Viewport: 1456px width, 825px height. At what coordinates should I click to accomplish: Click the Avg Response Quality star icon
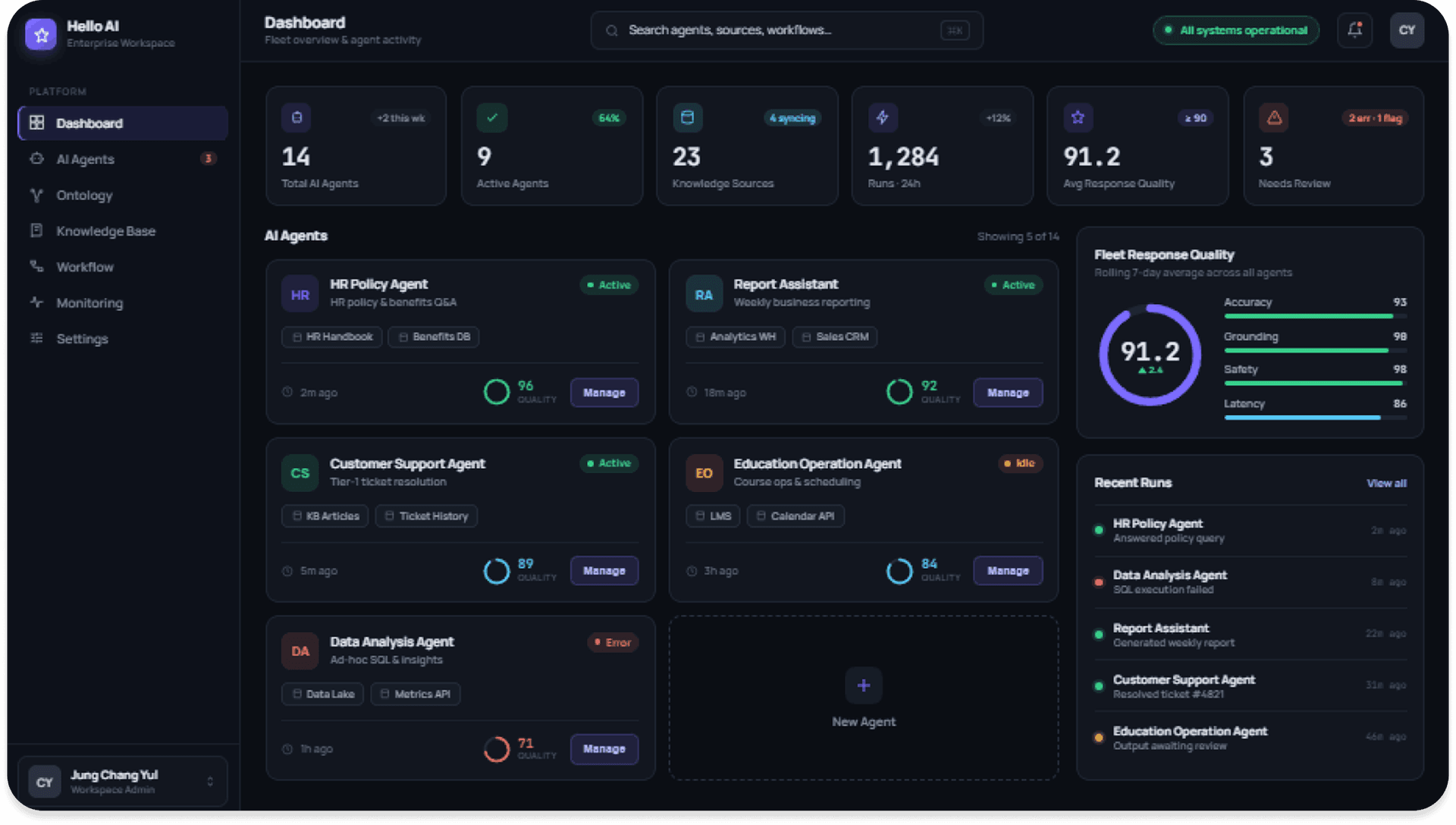(x=1078, y=118)
